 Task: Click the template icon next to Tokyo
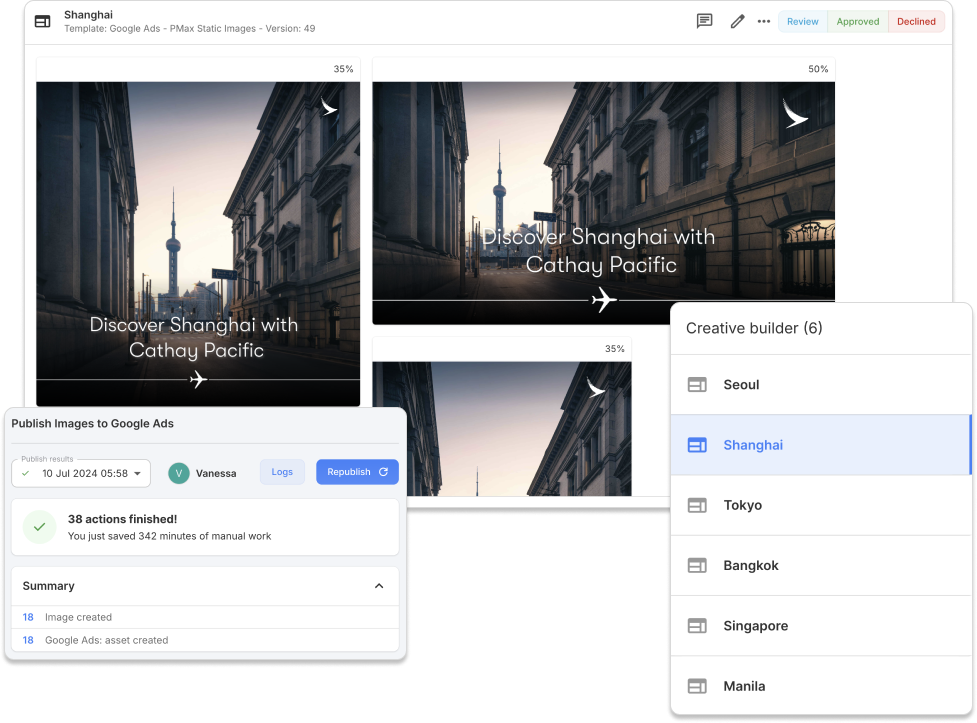click(697, 505)
